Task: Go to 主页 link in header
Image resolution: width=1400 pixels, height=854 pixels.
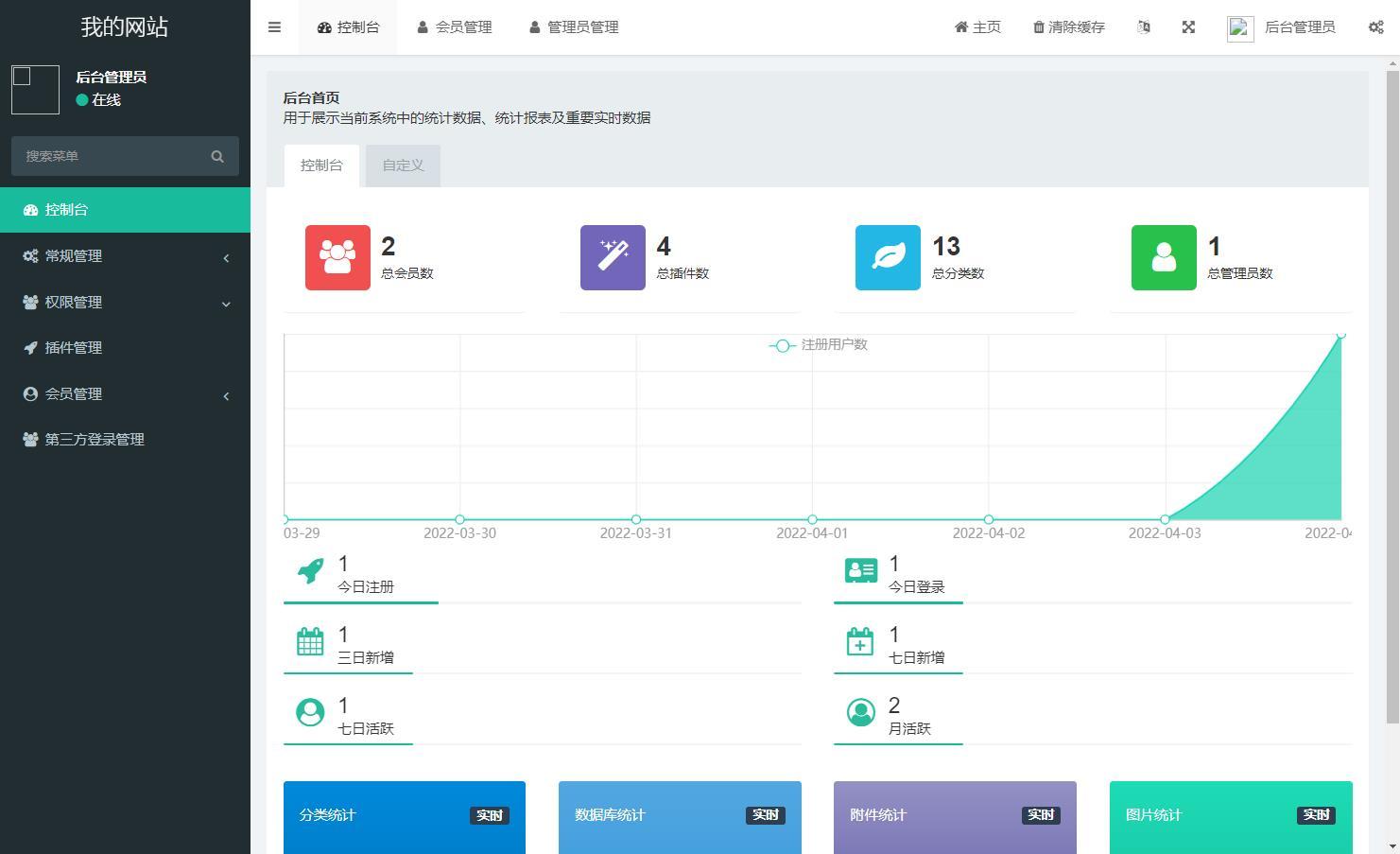Action: (977, 27)
